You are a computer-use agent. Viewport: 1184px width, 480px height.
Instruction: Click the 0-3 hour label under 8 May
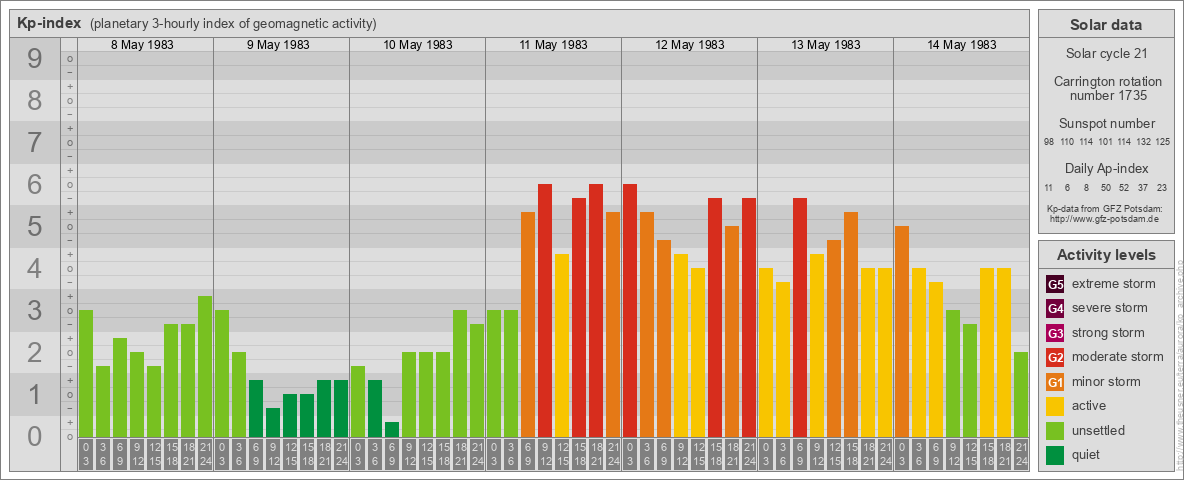coord(85,455)
